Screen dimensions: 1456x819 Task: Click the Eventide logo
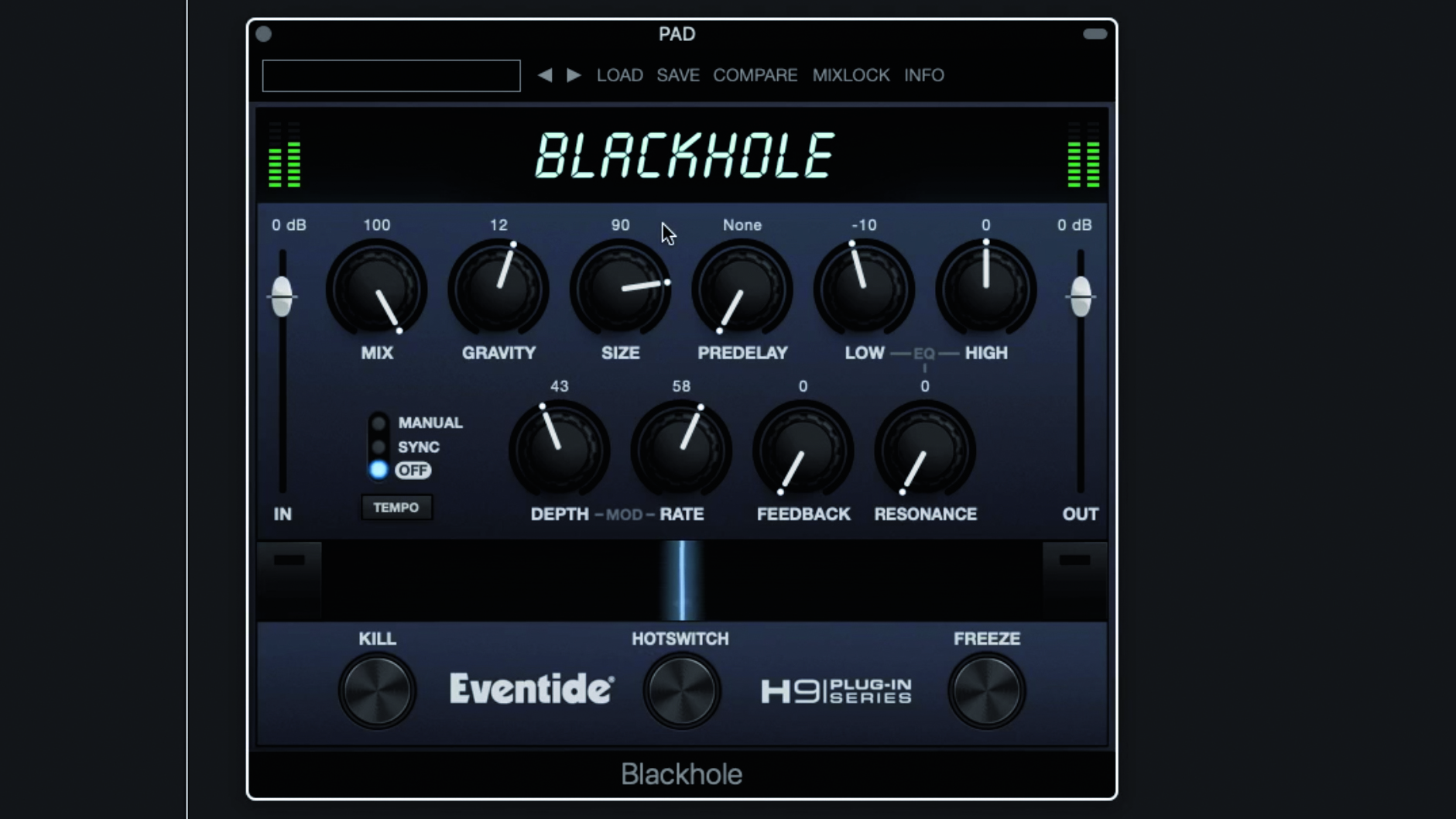click(x=533, y=689)
